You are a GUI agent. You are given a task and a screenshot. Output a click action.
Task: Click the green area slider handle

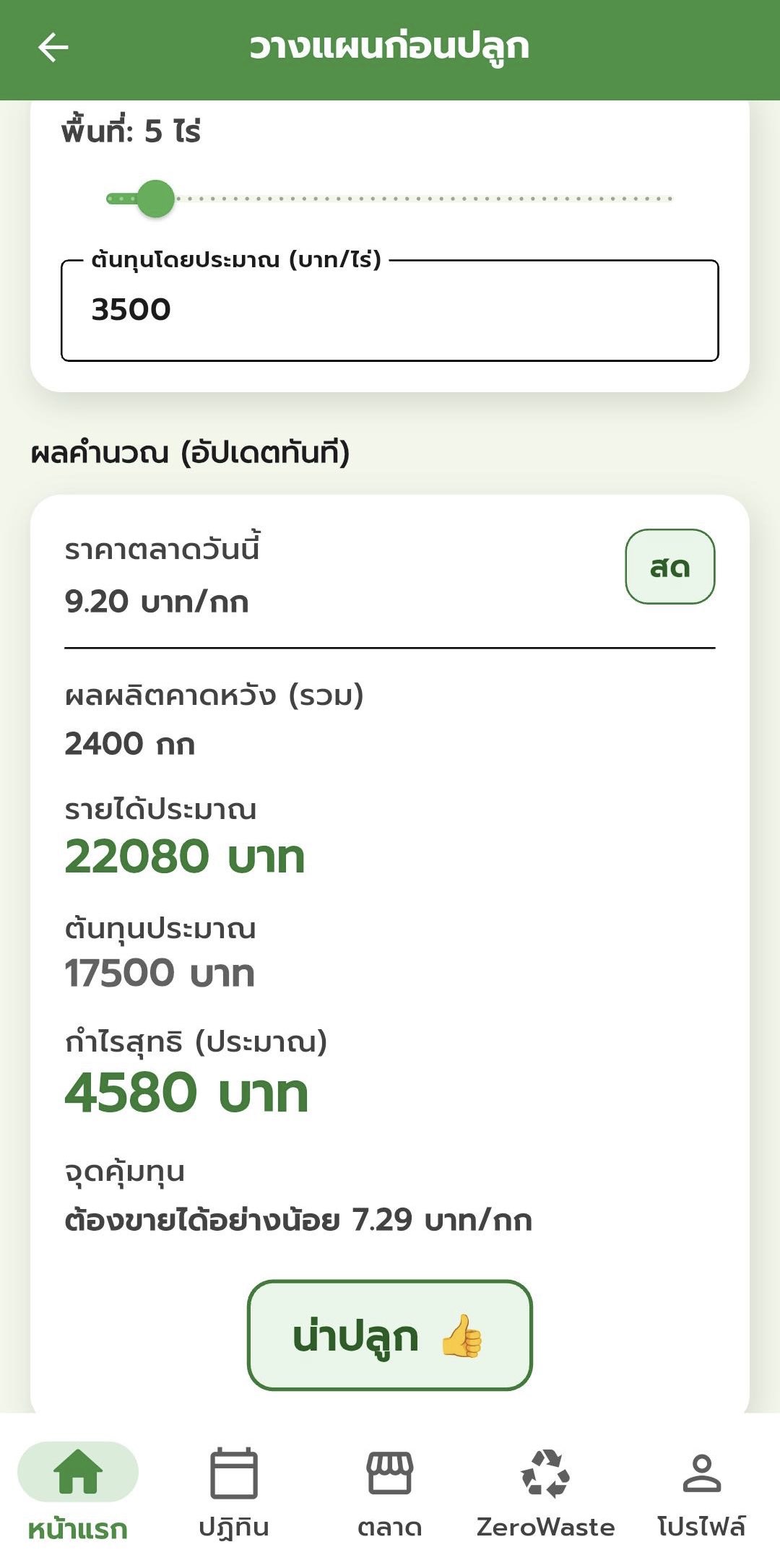(x=155, y=198)
